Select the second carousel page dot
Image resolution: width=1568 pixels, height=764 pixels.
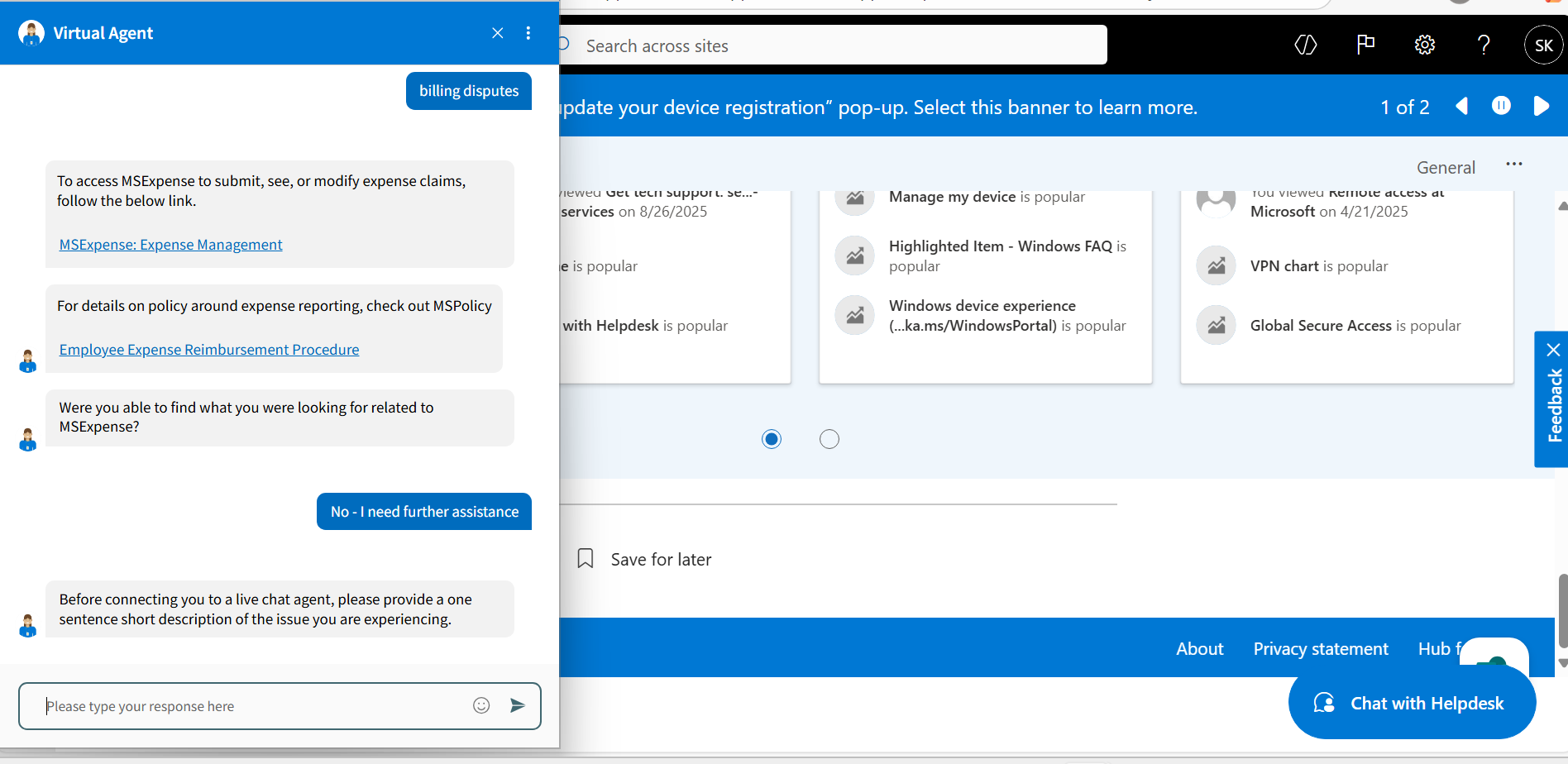[x=829, y=439]
